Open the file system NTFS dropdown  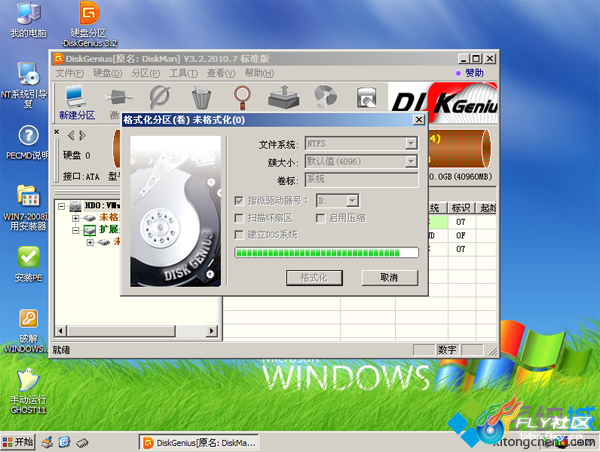[411, 144]
